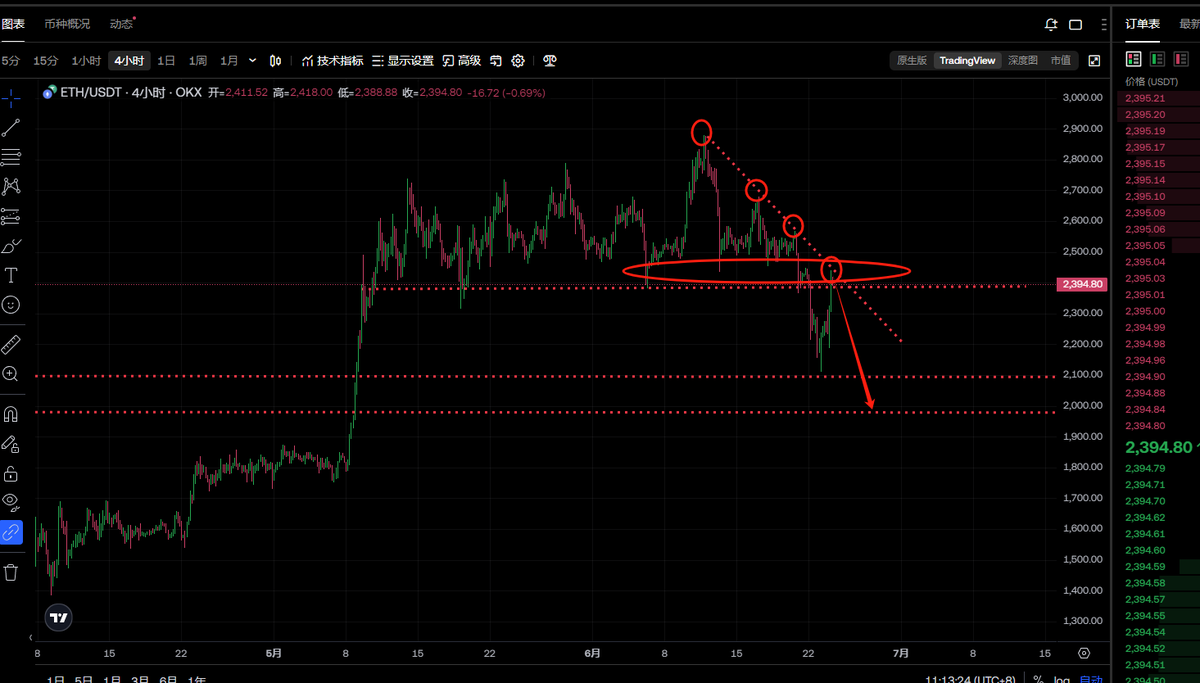The image size is (1200, 683).
Task: Toggle stay-in-drawing-mode pencil lock
Action: tap(11, 444)
